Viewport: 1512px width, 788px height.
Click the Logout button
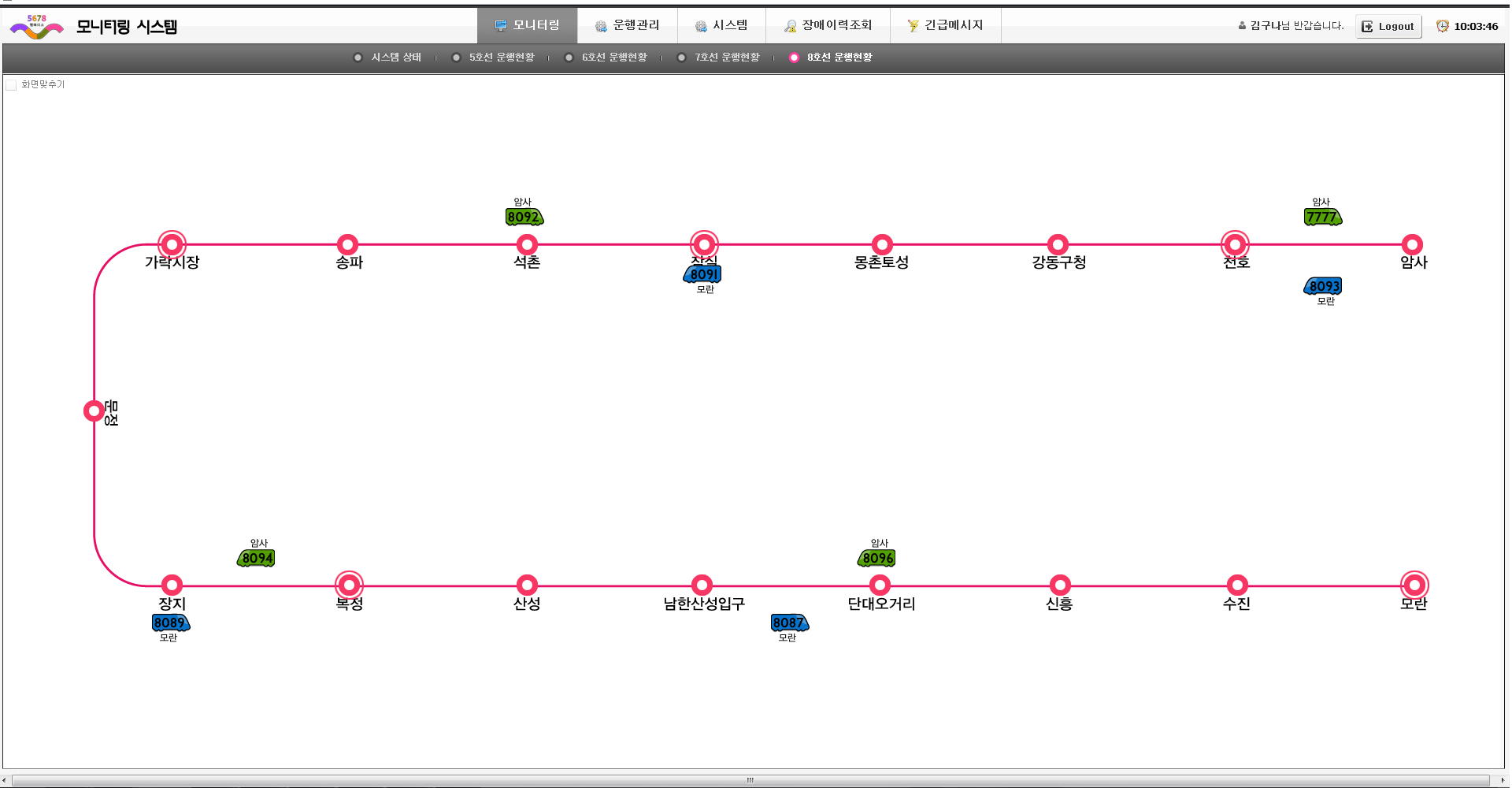pos(1388,26)
